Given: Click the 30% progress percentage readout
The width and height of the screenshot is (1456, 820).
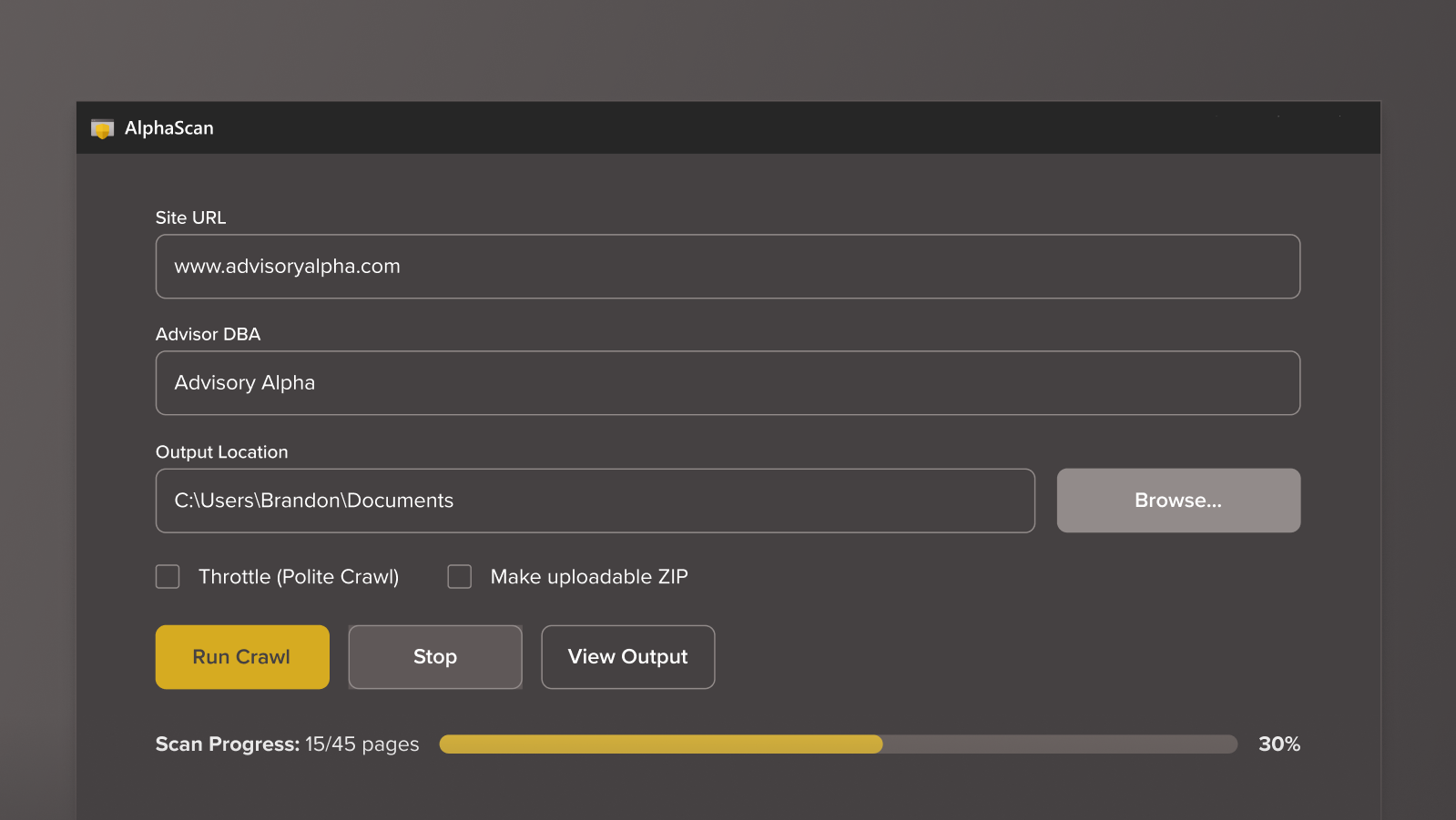Looking at the screenshot, I should (1278, 744).
